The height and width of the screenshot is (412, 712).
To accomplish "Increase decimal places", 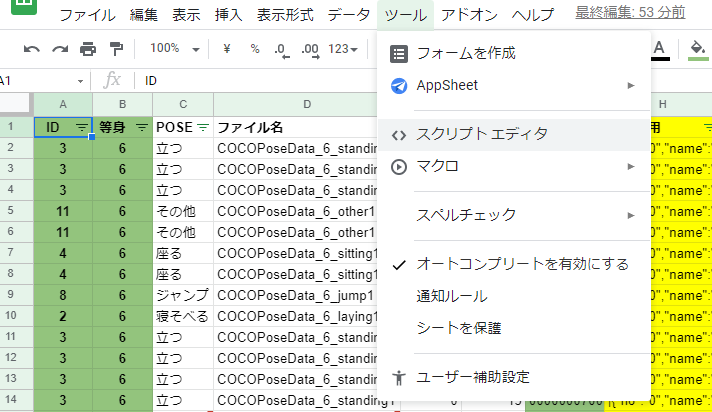I will (x=311, y=50).
